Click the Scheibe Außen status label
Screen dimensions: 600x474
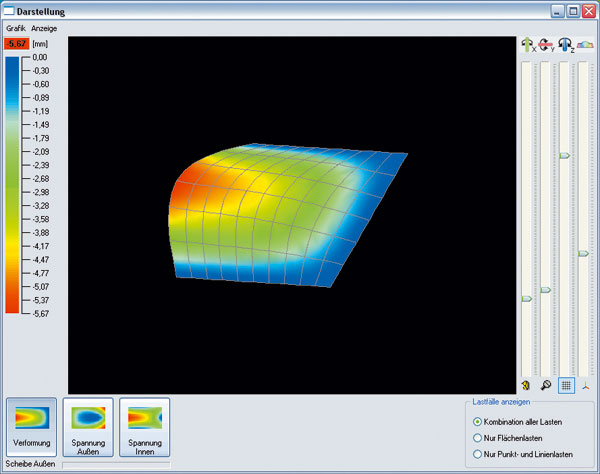coord(31,464)
